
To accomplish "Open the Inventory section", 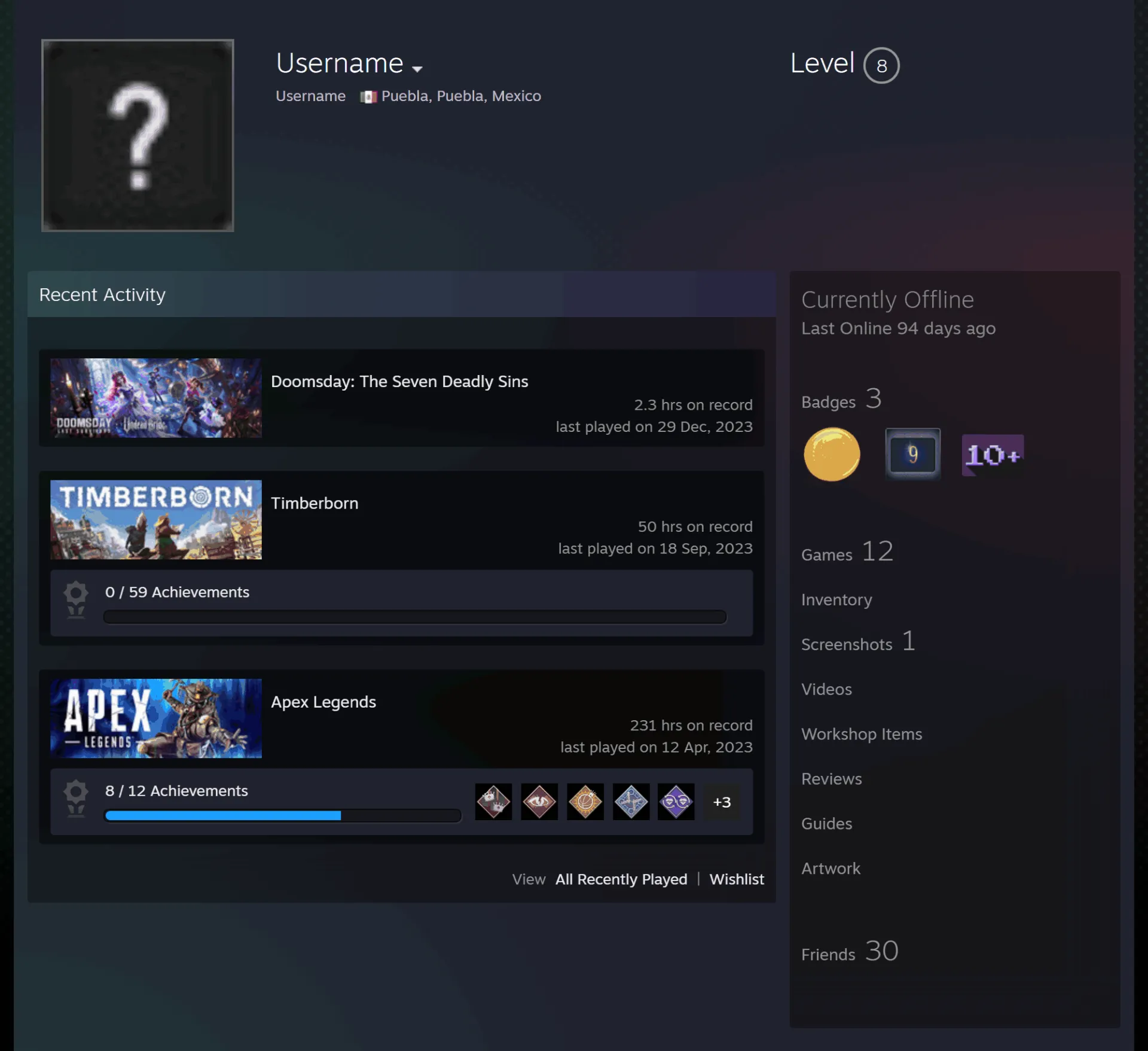I will 836,599.
